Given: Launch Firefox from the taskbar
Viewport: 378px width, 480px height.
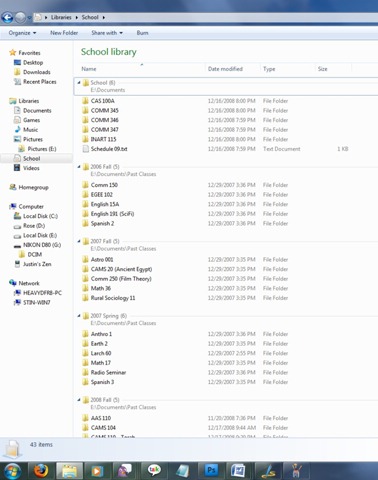Looking at the screenshot, I should click(x=41, y=471).
